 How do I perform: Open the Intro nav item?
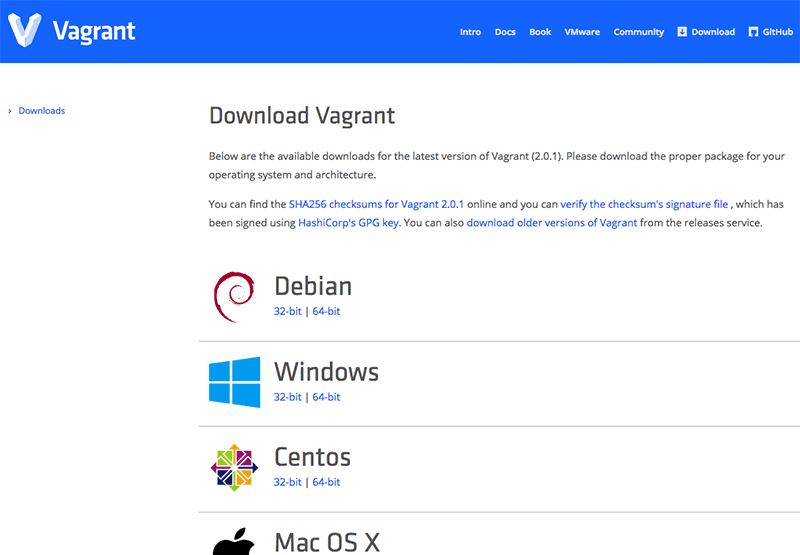(470, 32)
